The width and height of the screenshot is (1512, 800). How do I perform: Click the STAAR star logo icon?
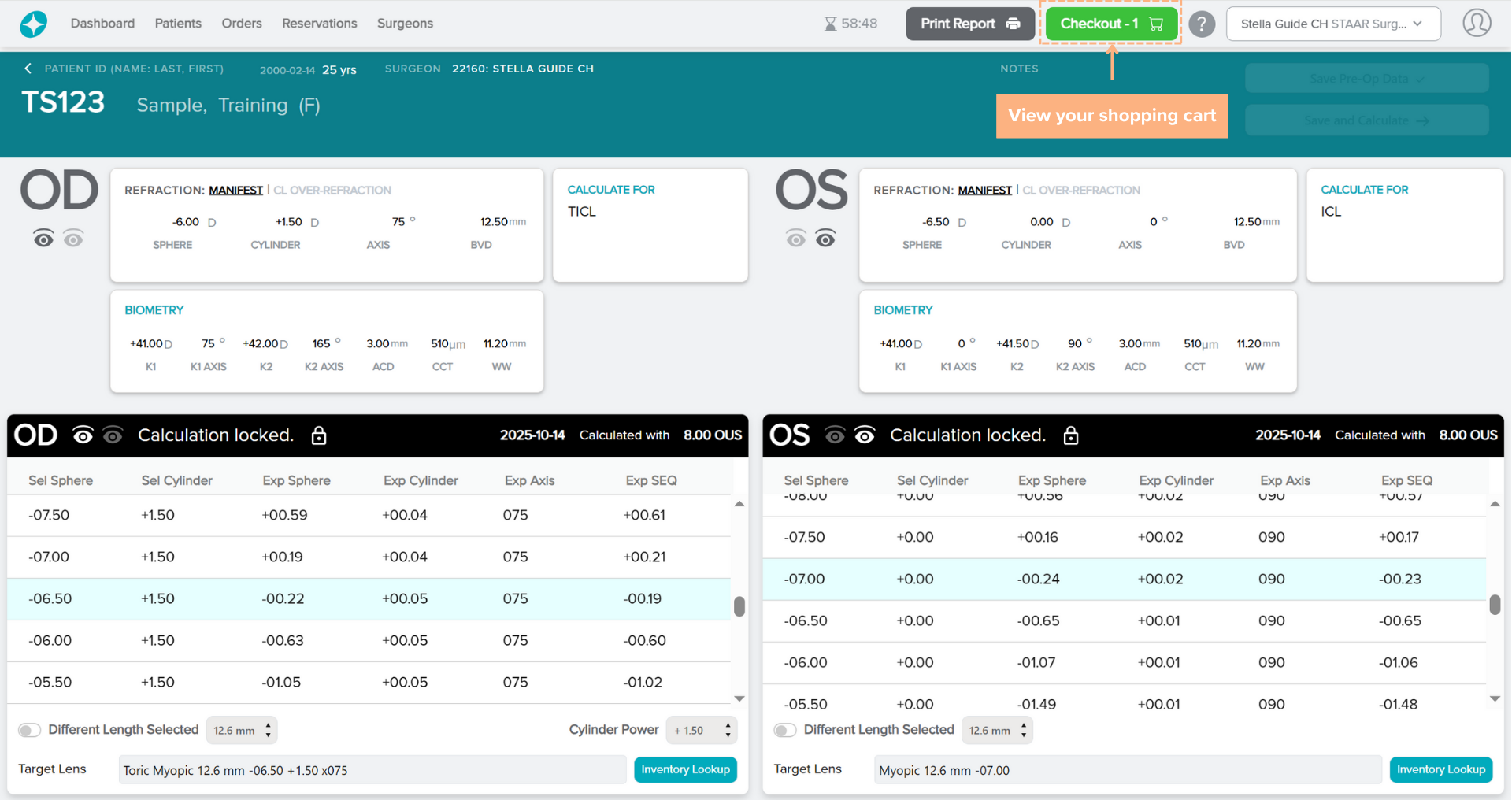click(x=33, y=24)
